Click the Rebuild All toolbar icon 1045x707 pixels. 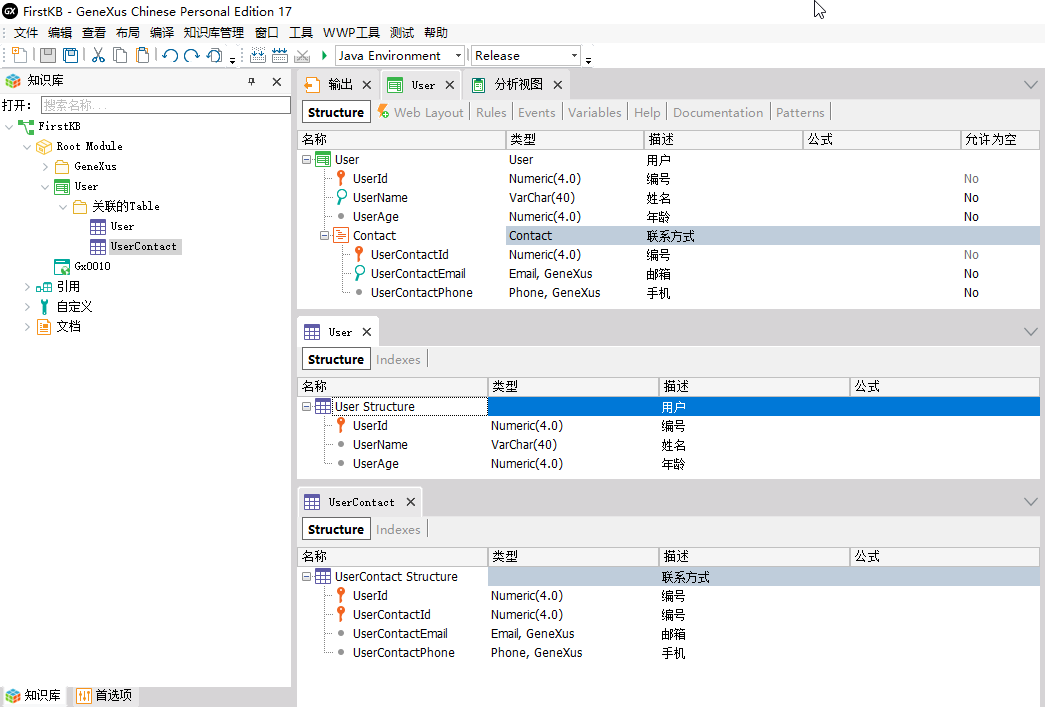(280, 55)
